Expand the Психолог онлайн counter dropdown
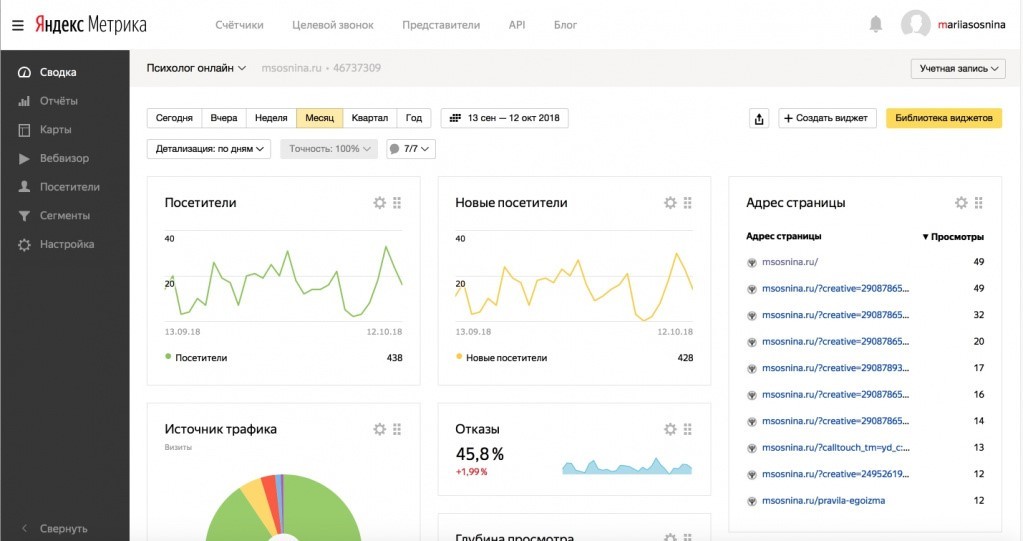 coord(196,68)
